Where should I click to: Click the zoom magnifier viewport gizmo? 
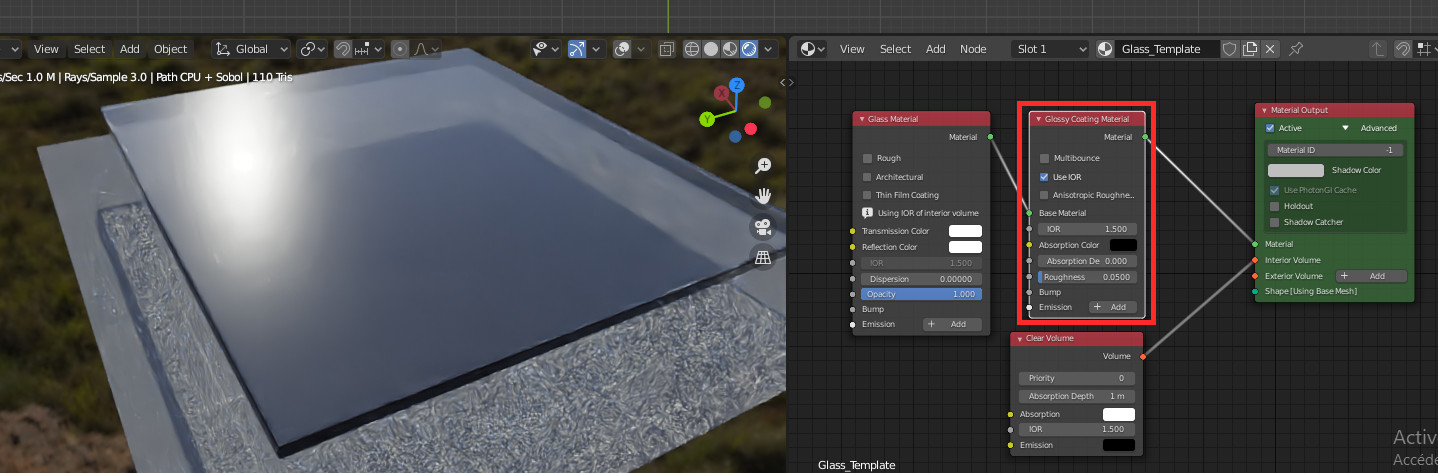[763, 165]
